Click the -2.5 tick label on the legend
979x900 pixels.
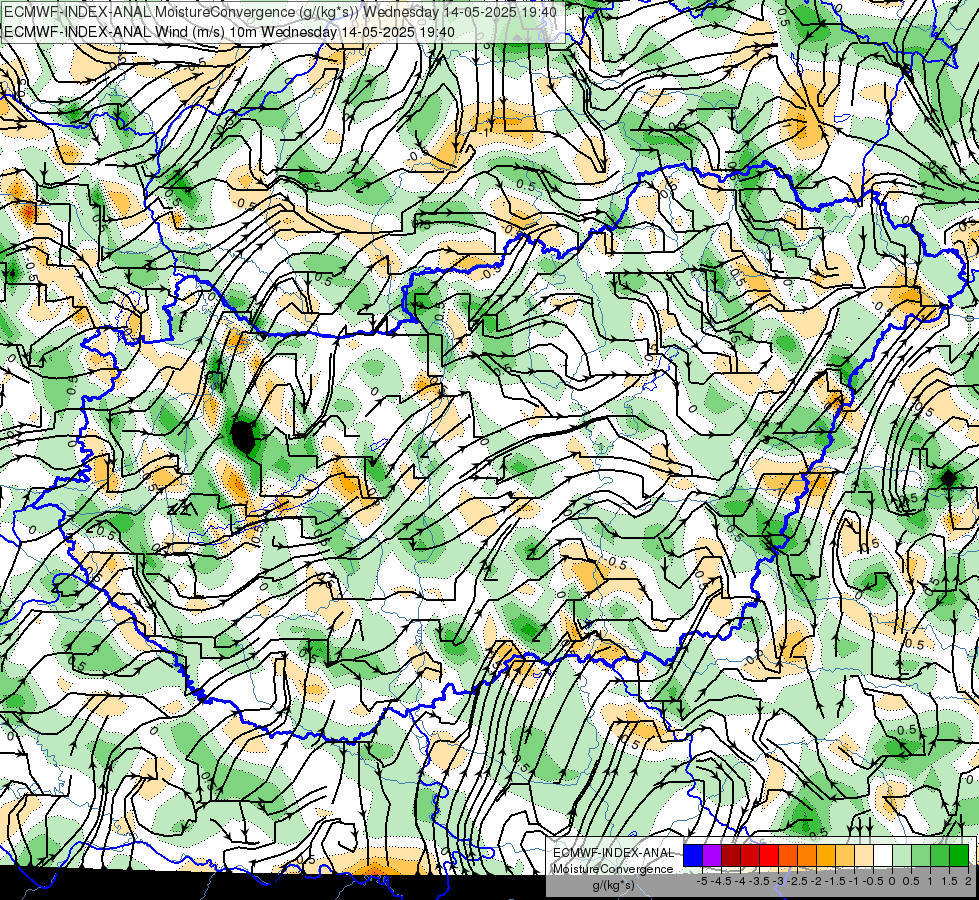[797, 881]
